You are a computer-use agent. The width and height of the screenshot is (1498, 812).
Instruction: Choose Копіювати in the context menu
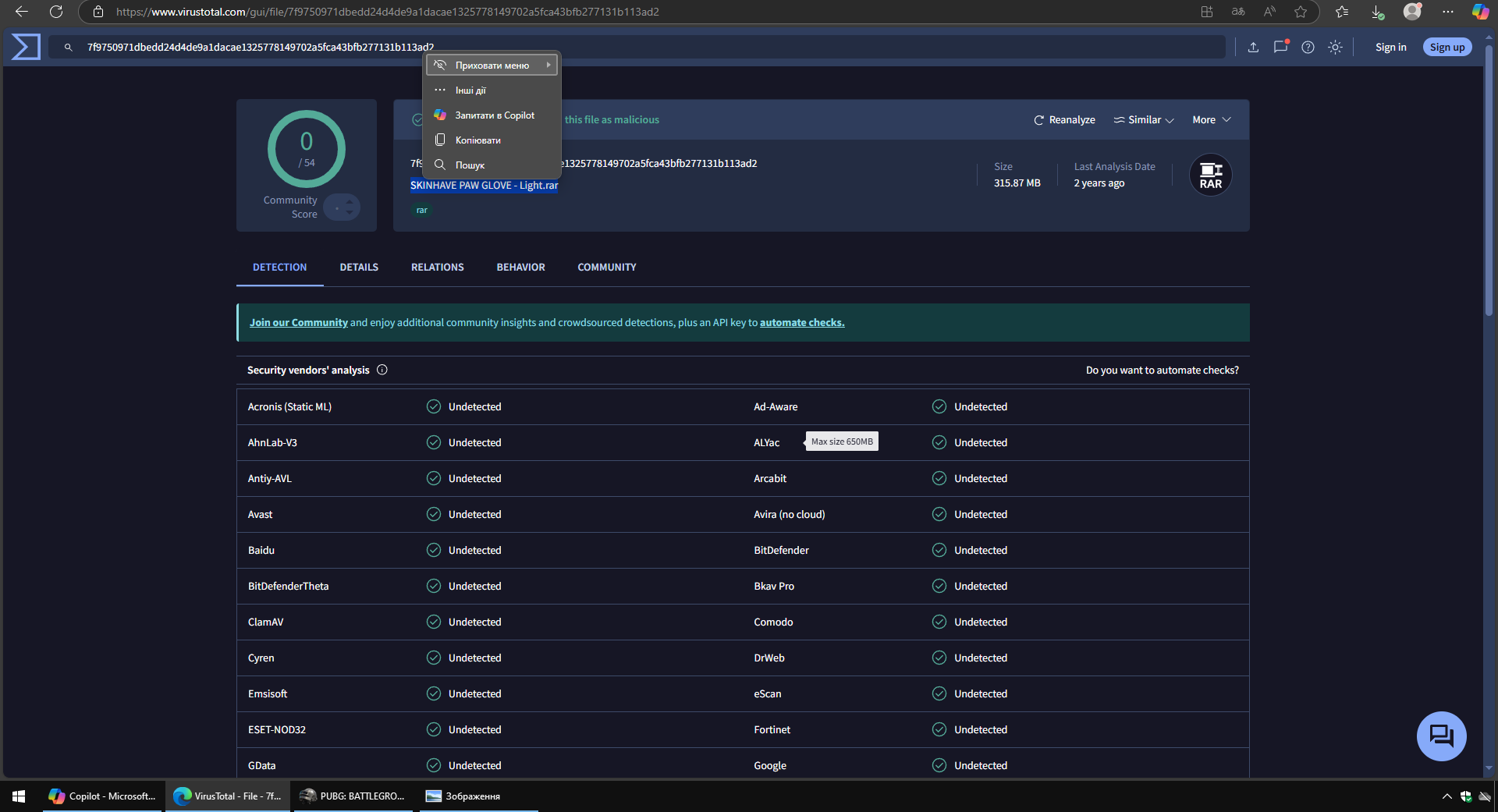coord(492,140)
